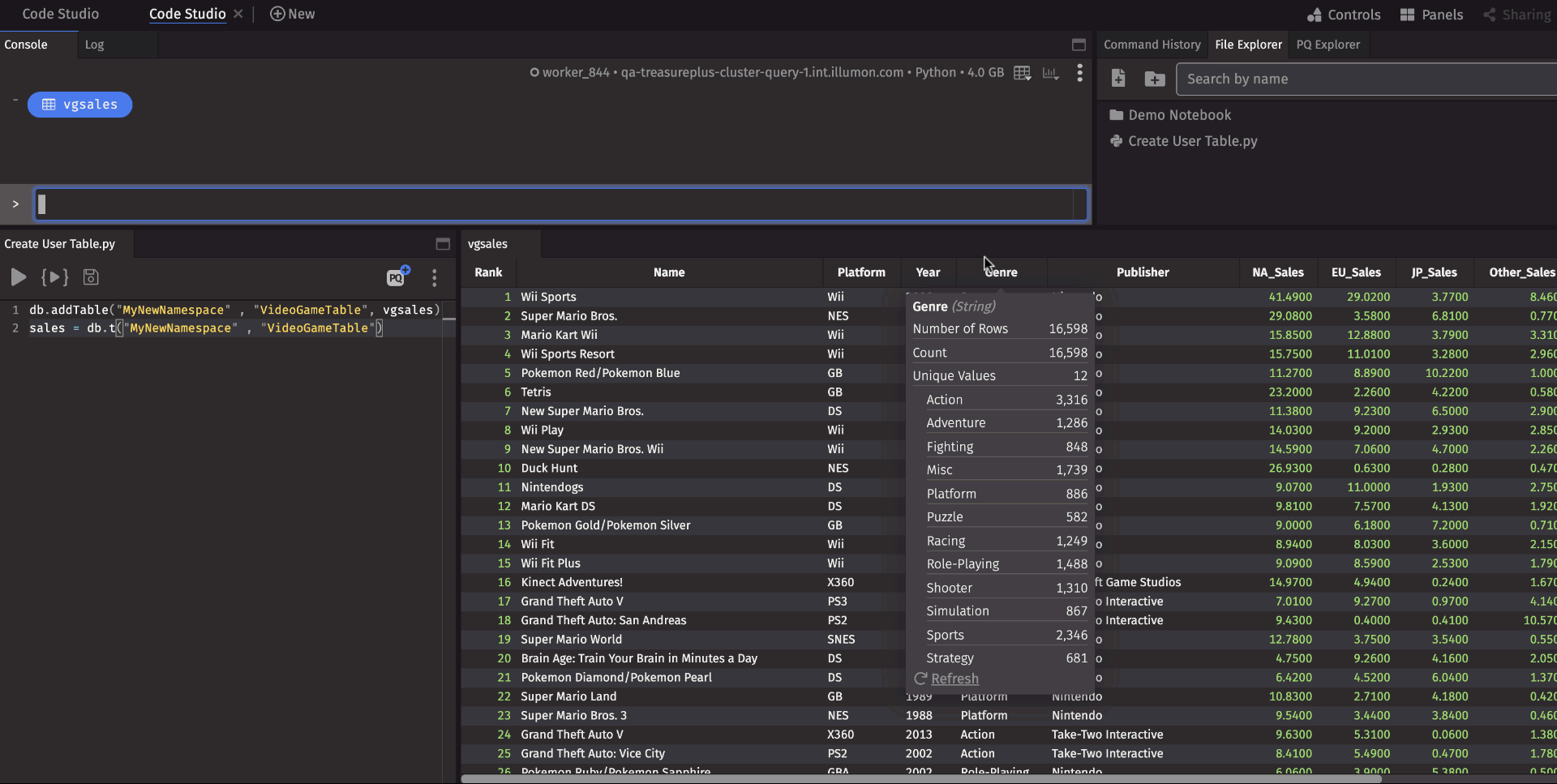The height and width of the screenshot is (784, 1557).
Task: Run selected code in the notebook
Action: pyautogui.click(x=54, y=277)
